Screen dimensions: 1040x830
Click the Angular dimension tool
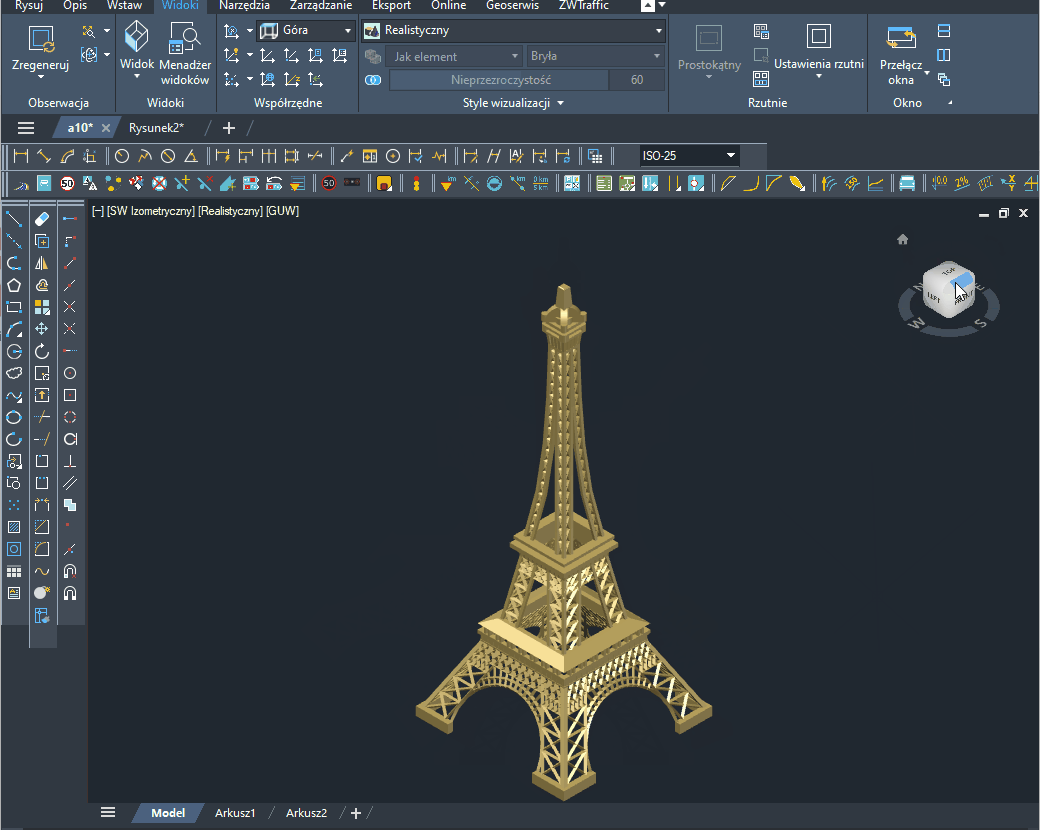[x=191, y=156]
